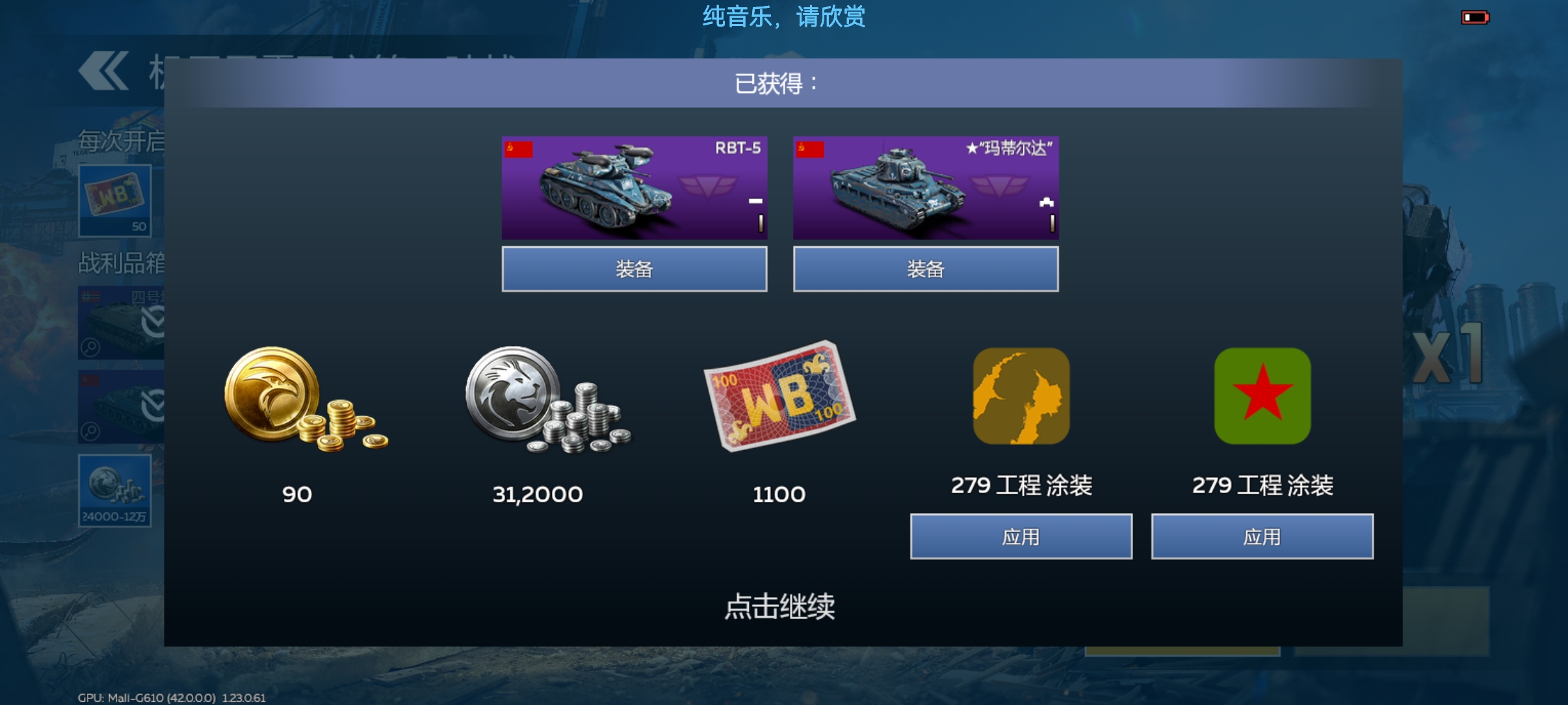This screenshot has height=705, width=1568.
Task: Select the yellow-brown camouflage icon
Action: [1021, 396]
